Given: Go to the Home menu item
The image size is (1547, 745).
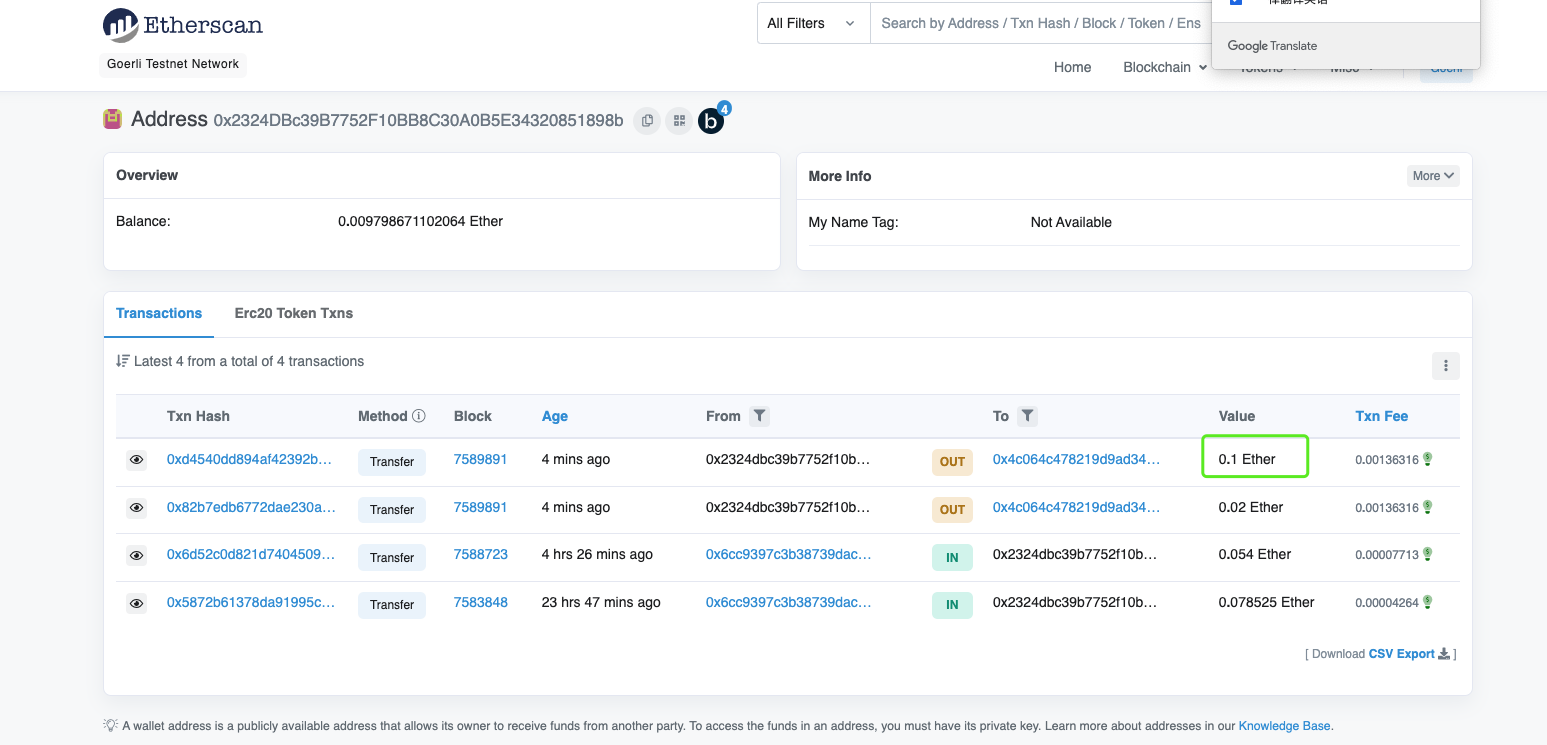Looking at the screenshot, I should [x=1072, y=67].
